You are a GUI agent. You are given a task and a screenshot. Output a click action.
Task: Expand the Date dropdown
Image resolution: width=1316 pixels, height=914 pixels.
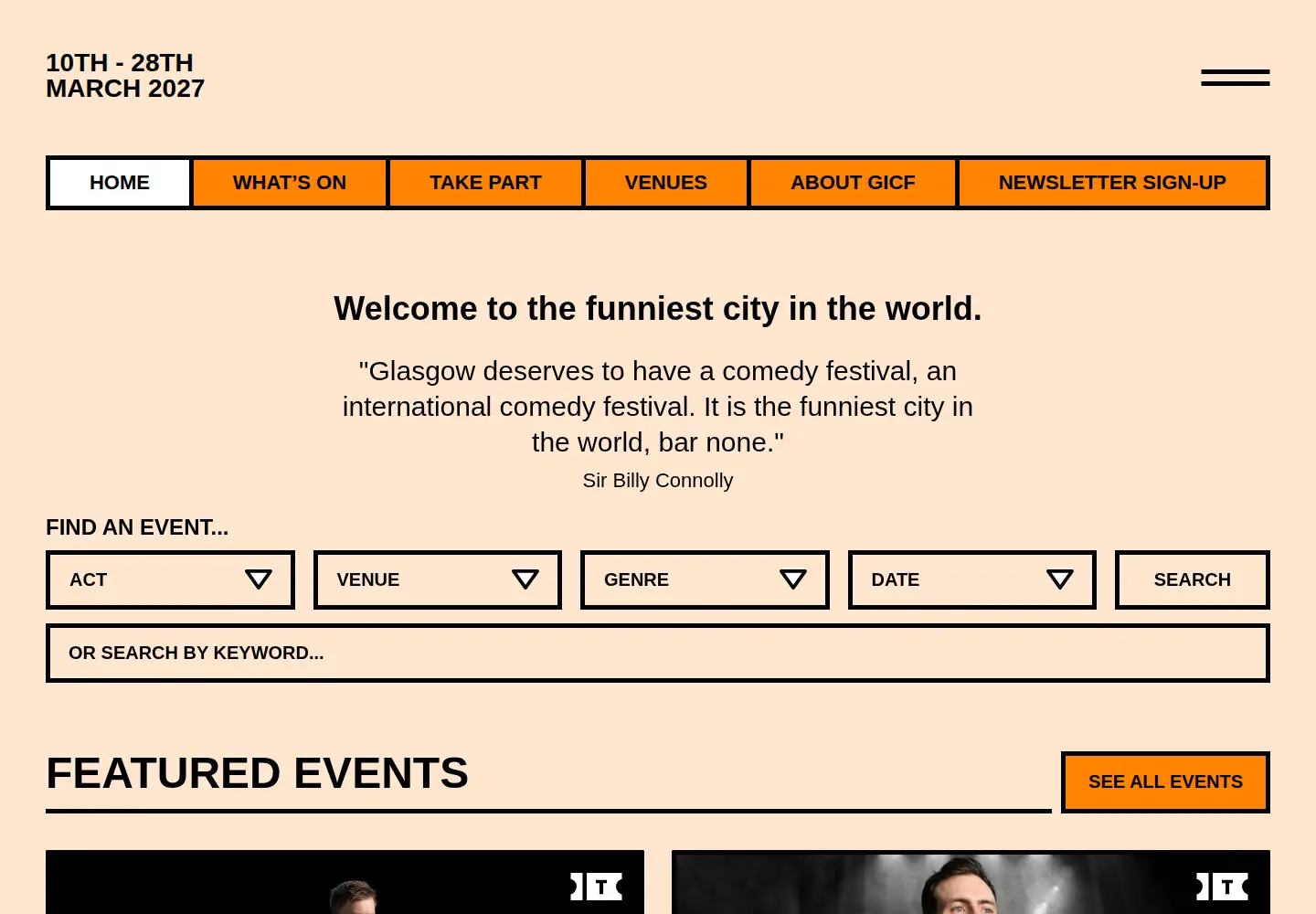[972, 579]
